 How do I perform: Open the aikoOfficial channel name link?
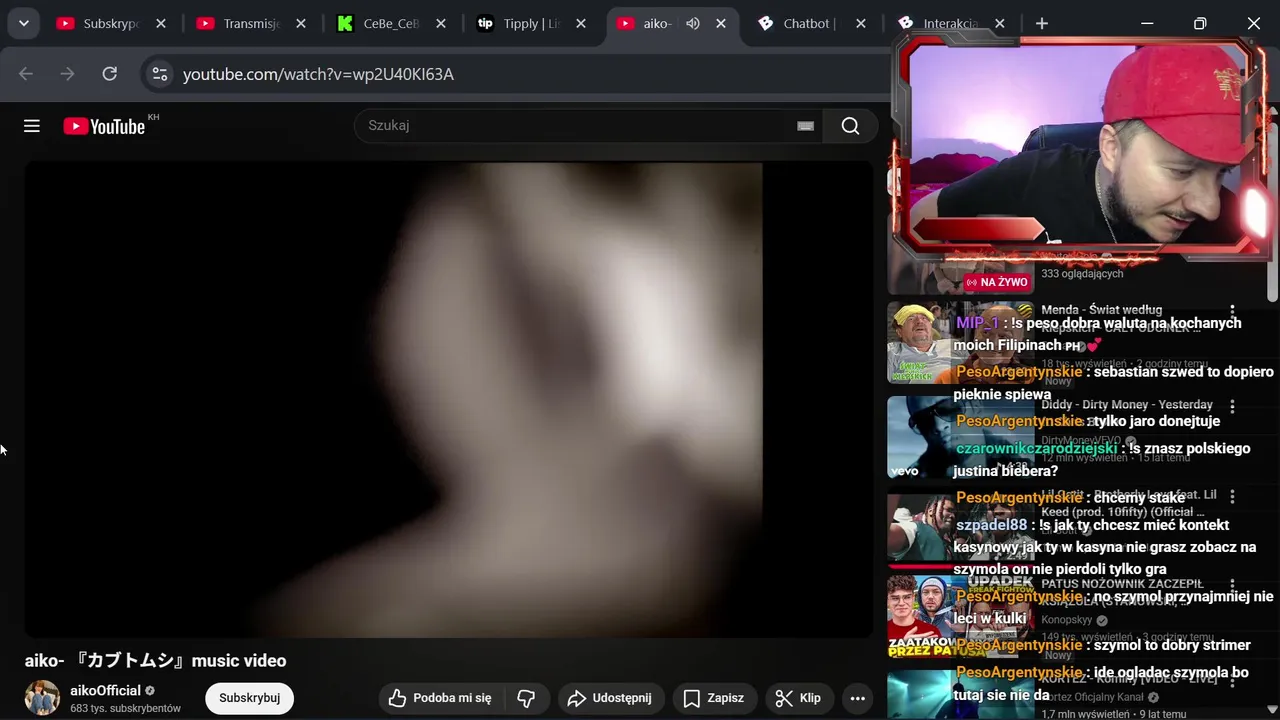(105, 691)
